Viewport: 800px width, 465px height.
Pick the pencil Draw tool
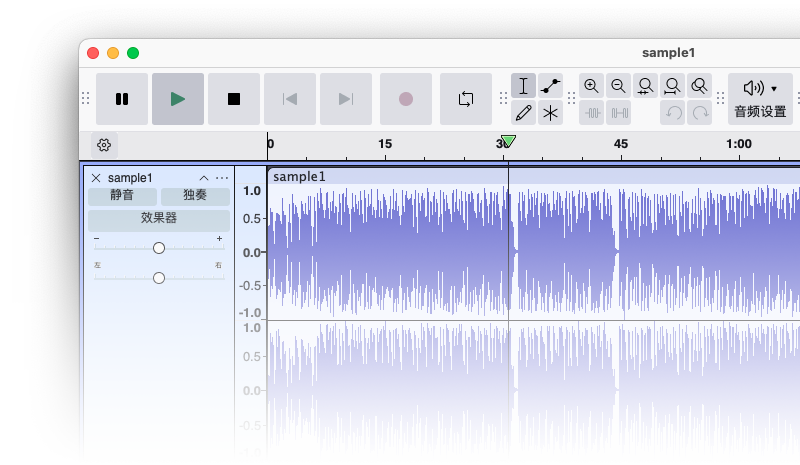coord(523,113)
